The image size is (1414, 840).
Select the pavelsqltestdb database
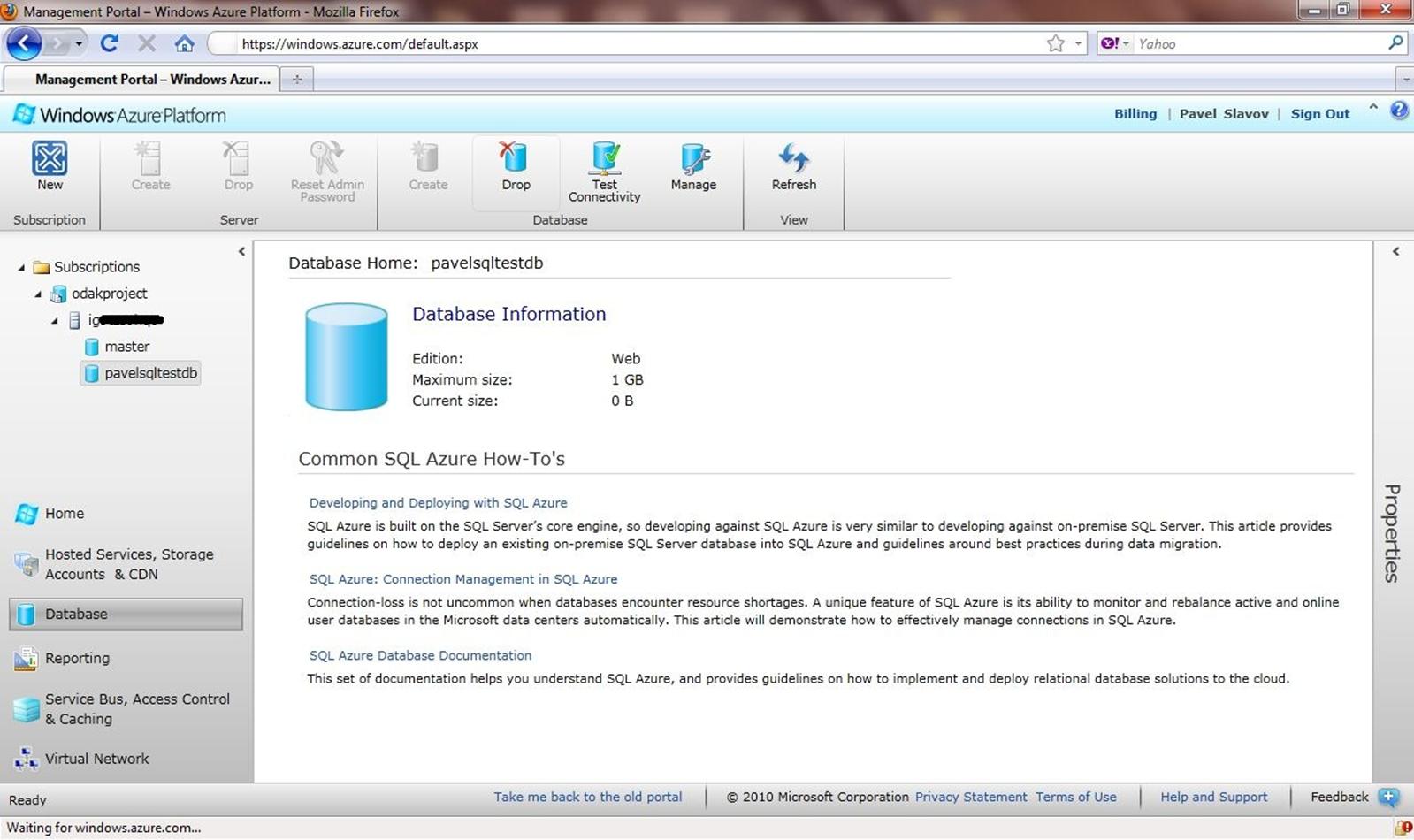coord(141,373)
